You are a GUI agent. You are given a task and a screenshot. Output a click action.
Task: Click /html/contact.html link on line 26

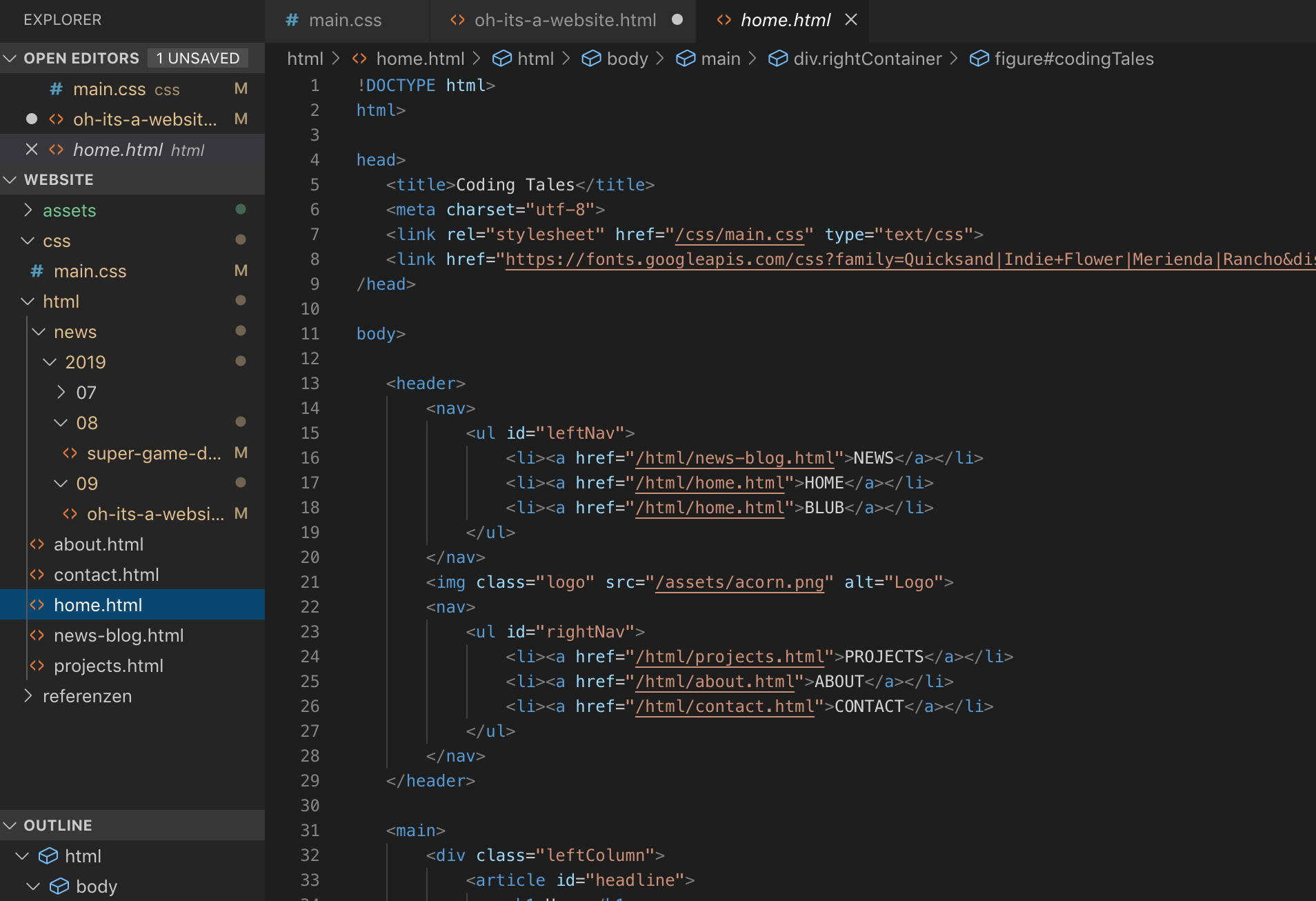point(725,706)
